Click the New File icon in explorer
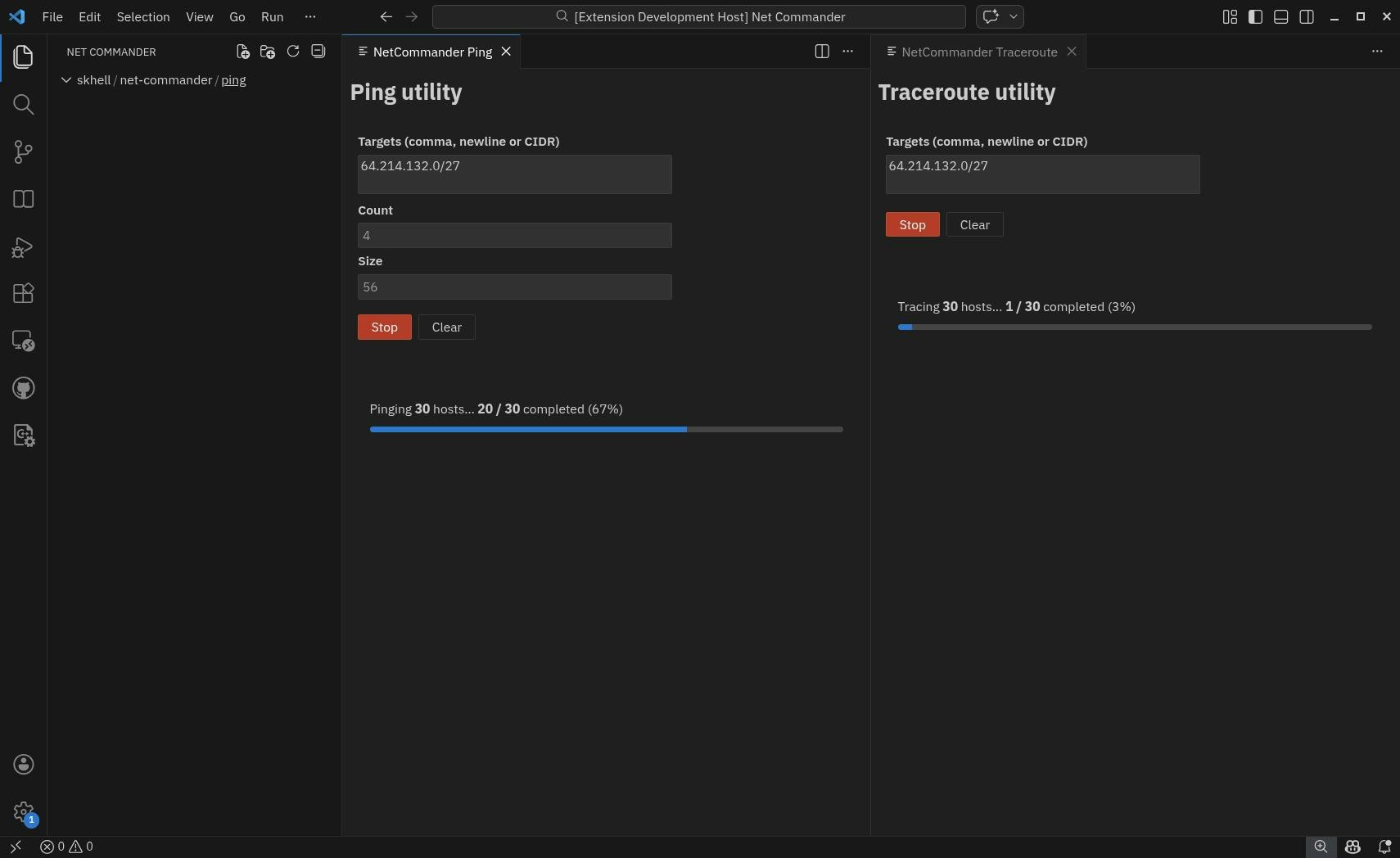This screenshot has height=858, width=1400. (x=242, y=52)
